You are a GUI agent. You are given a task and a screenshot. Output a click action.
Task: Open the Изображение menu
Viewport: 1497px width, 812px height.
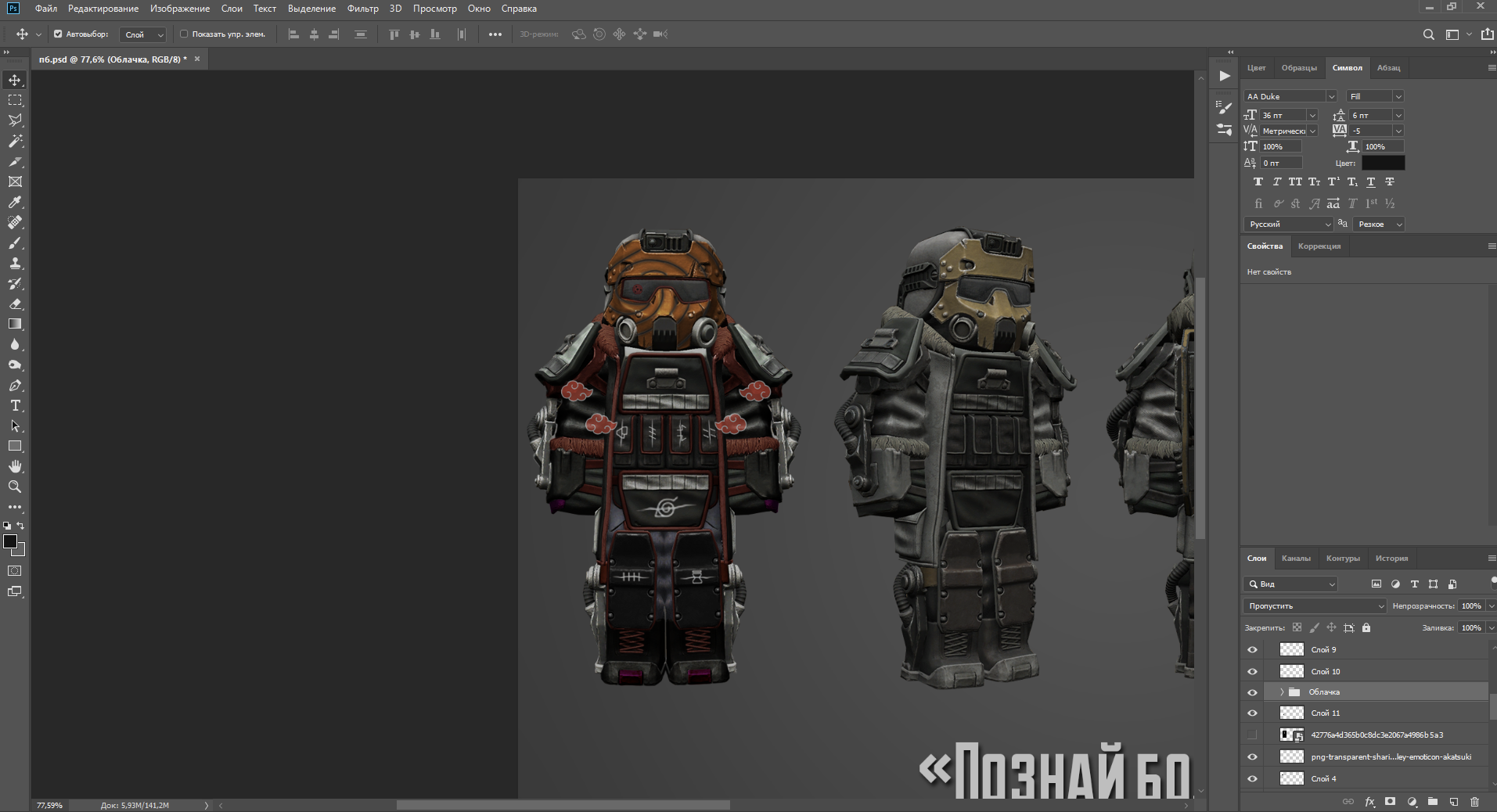click(180, 9)
